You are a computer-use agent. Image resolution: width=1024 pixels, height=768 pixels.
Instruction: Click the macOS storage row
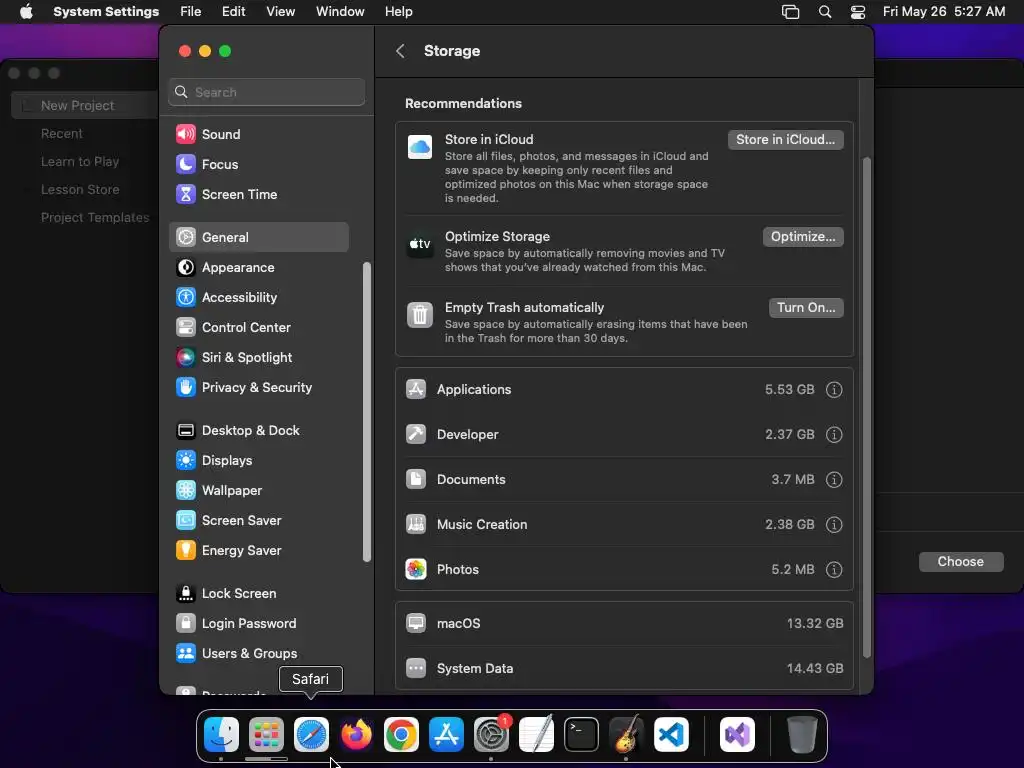point(624,624)
